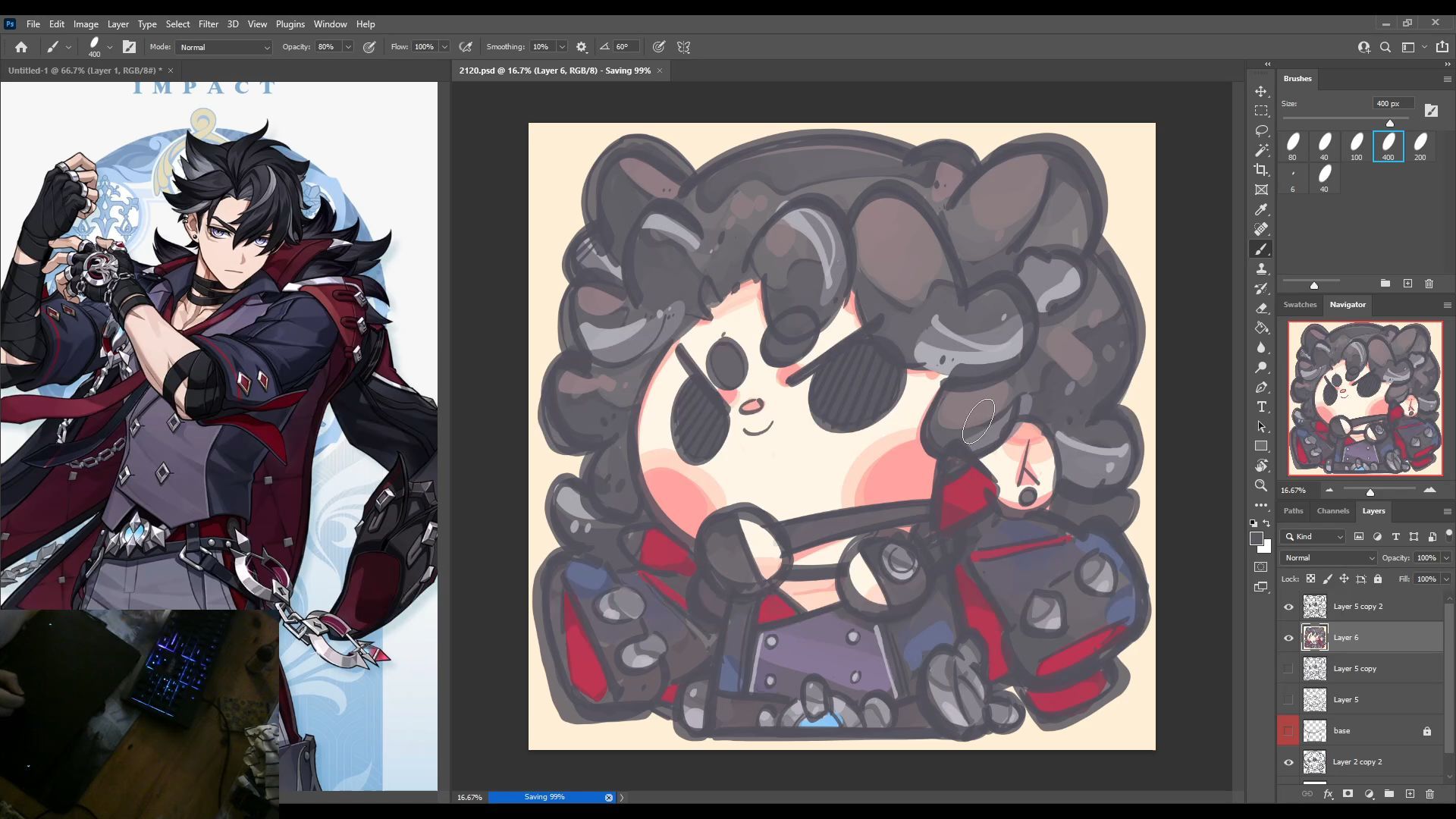
Task: Select the 100 size brush preset
Action: click(1357, 146)
